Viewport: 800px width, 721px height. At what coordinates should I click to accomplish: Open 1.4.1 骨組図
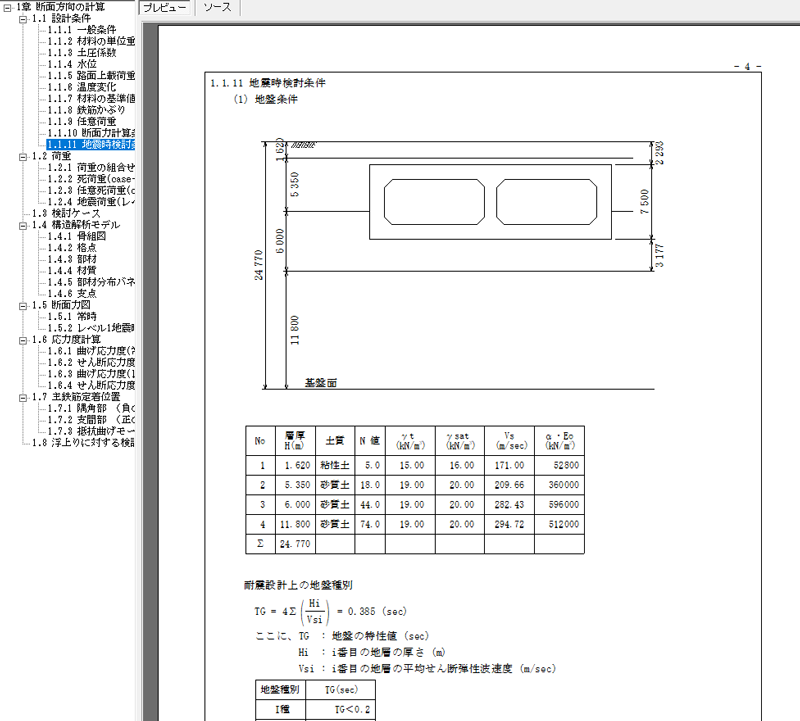77,236
